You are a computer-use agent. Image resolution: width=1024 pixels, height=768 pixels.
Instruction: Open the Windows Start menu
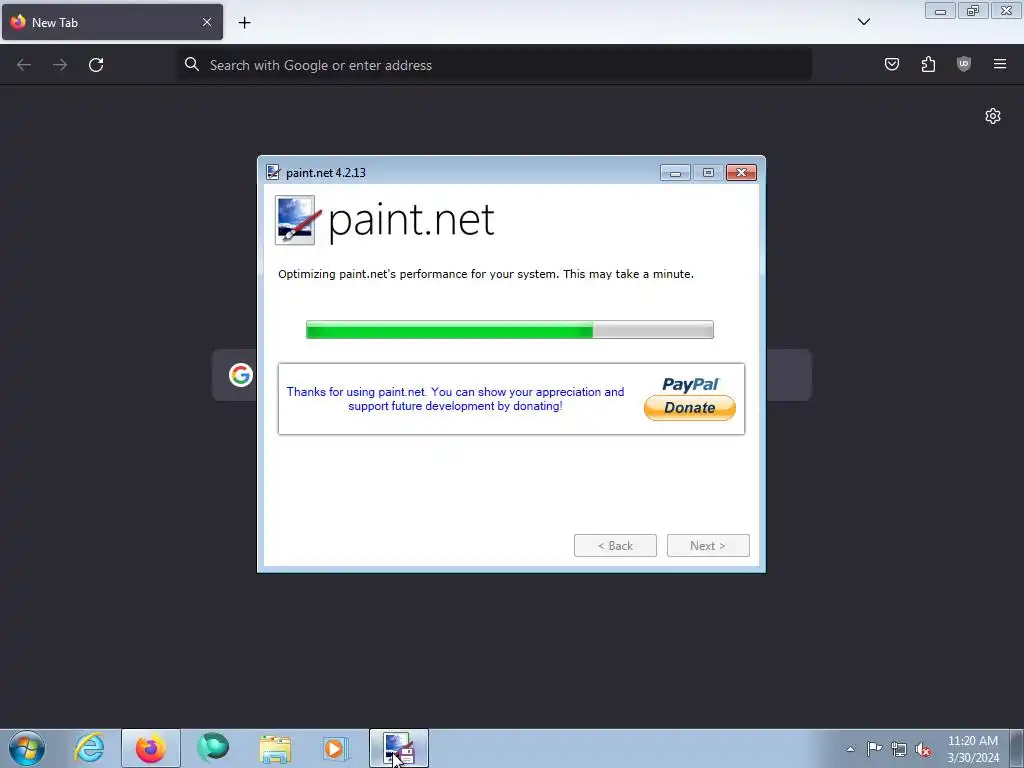27,748
